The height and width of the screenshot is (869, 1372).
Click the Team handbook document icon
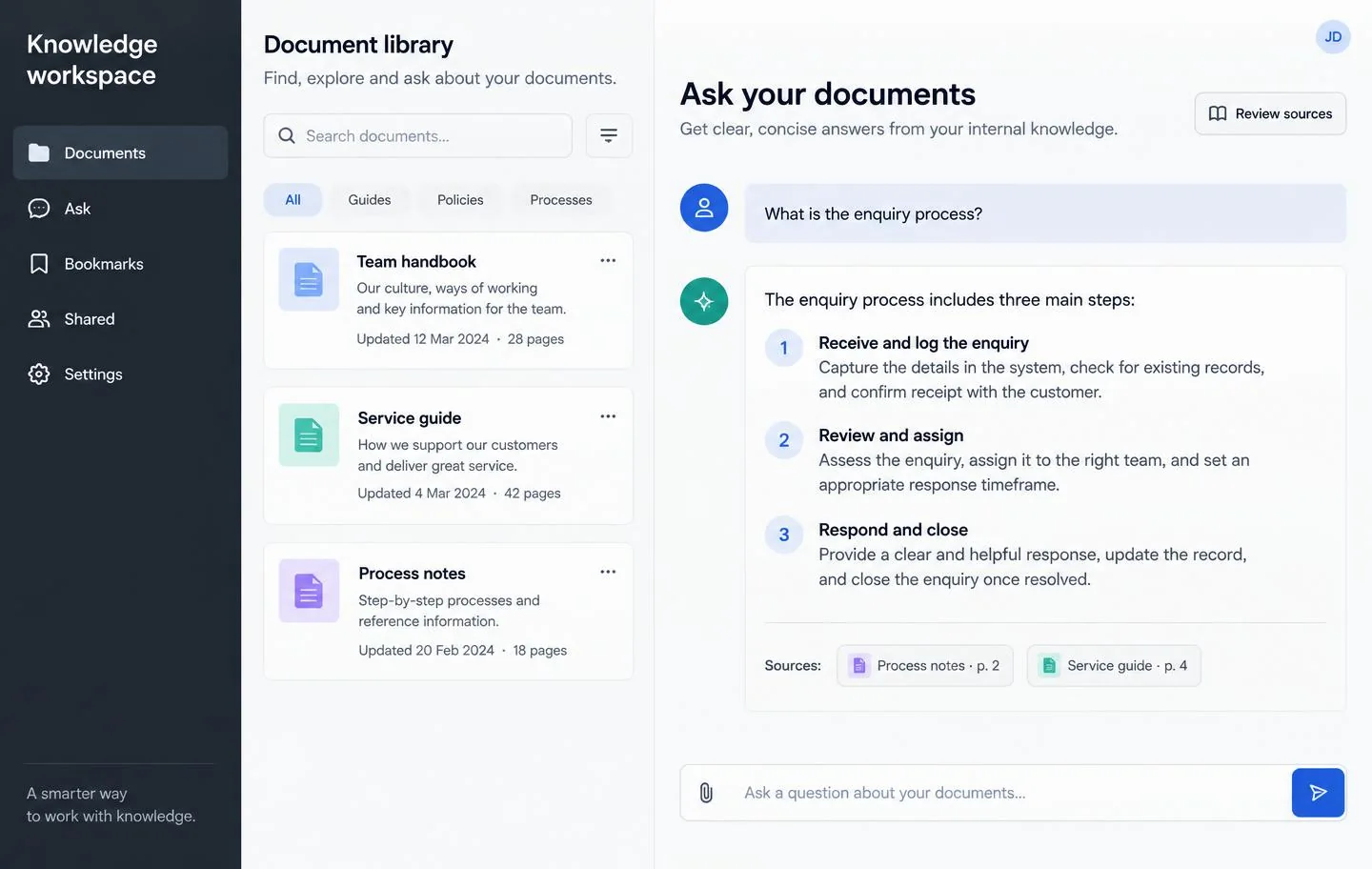click(x=309, y=279)
